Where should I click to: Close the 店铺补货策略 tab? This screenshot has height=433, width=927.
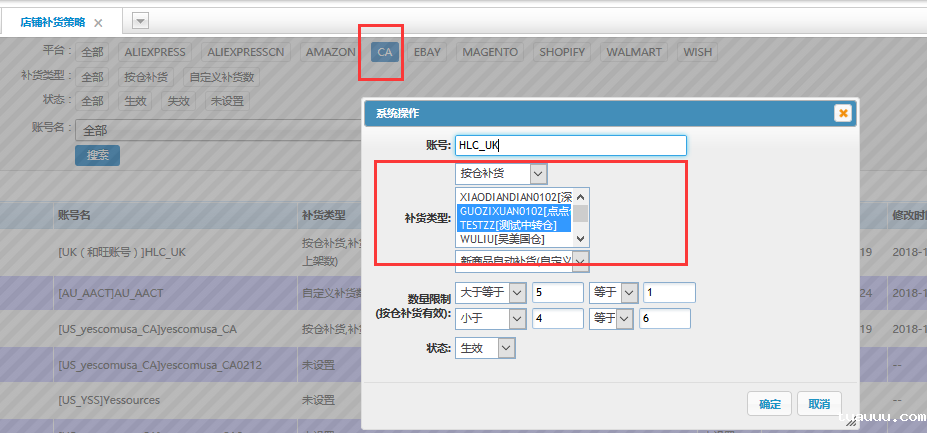point(98,22)
